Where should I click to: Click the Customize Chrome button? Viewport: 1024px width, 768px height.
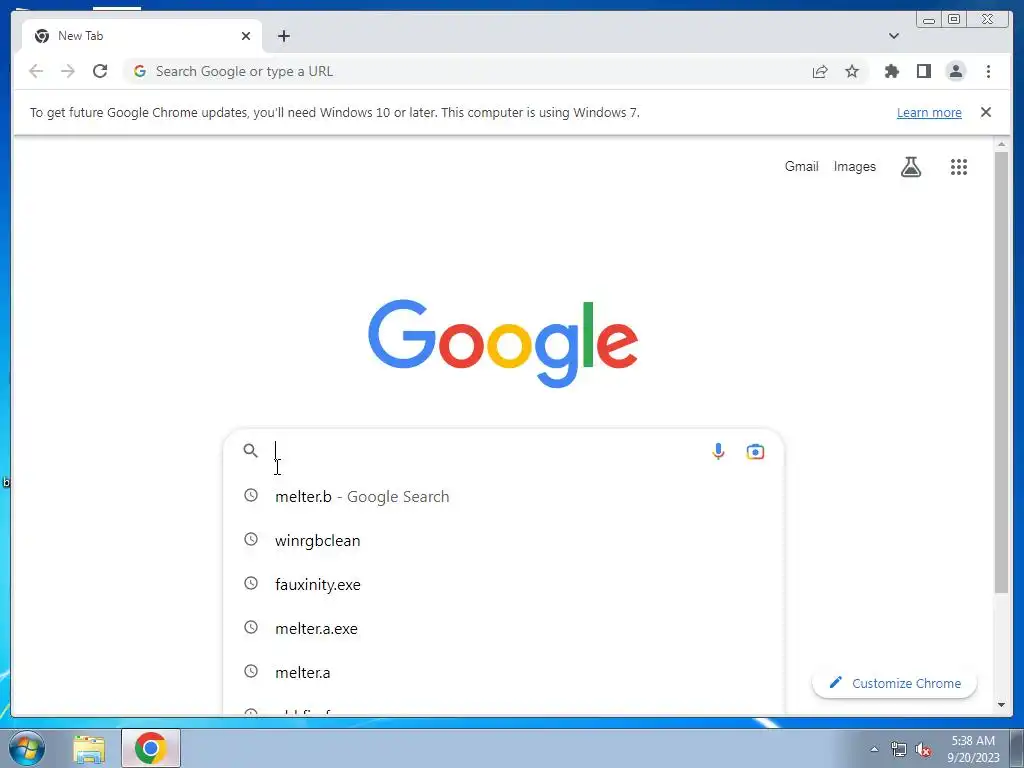coord(894,683)
